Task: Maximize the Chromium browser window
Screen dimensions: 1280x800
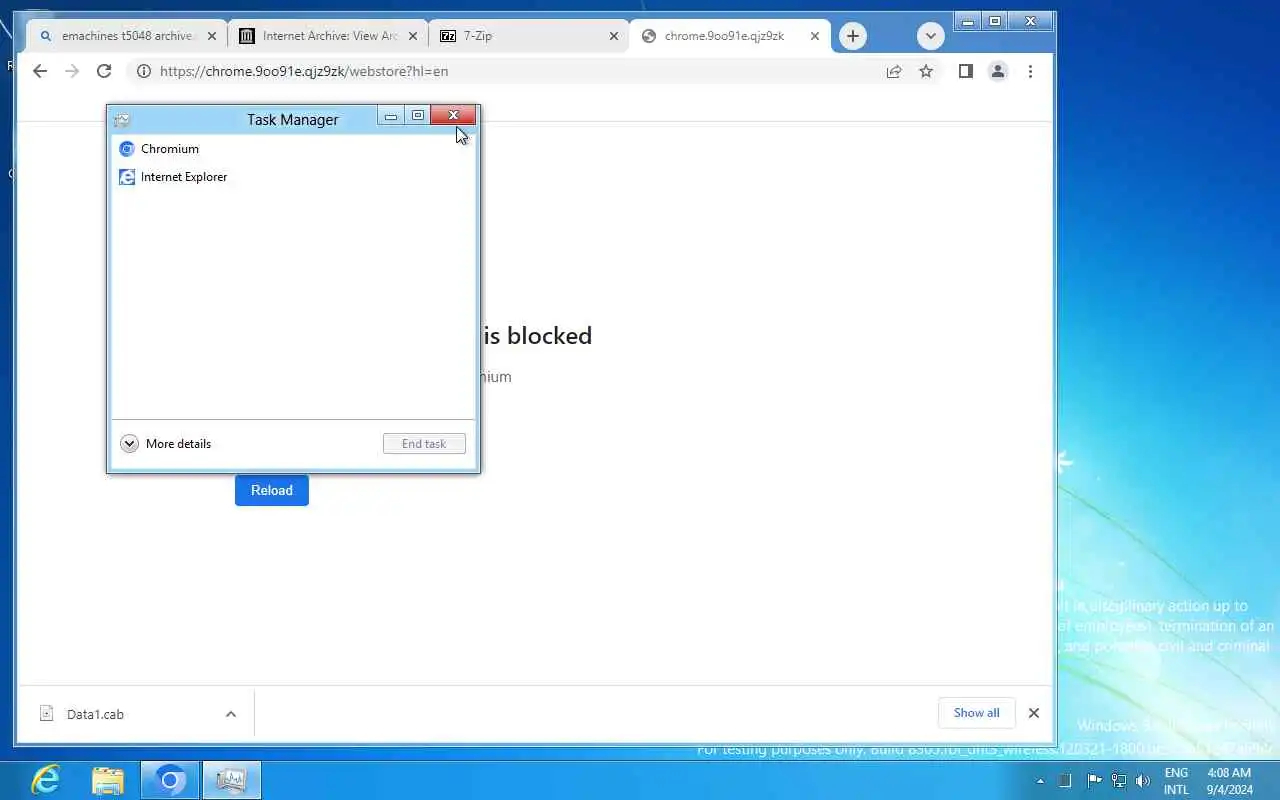Action: [995, 21]
